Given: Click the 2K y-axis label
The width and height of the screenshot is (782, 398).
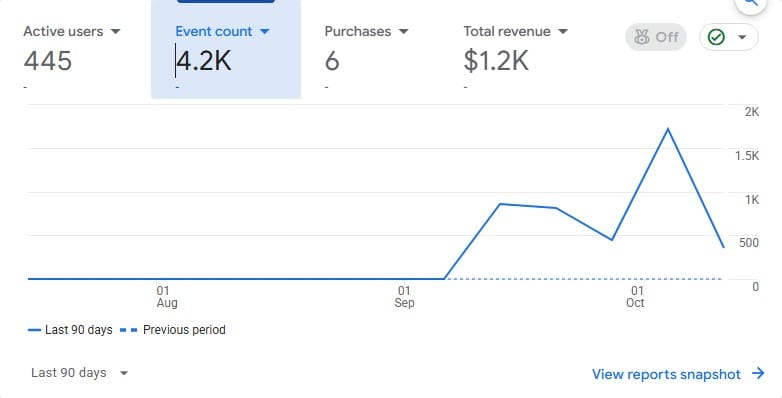Looking at the screenshot, I should 752,112.
